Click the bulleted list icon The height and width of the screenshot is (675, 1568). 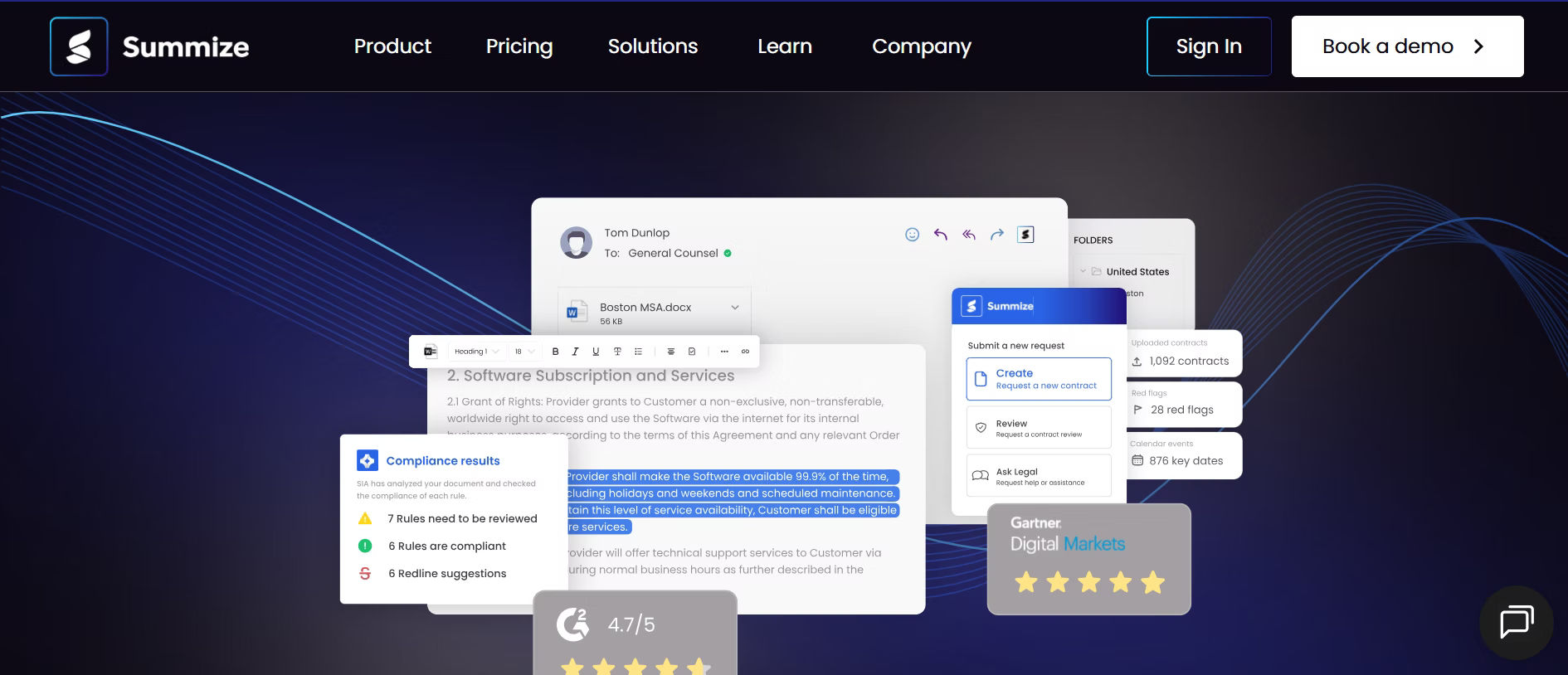[x=638, y=352]
